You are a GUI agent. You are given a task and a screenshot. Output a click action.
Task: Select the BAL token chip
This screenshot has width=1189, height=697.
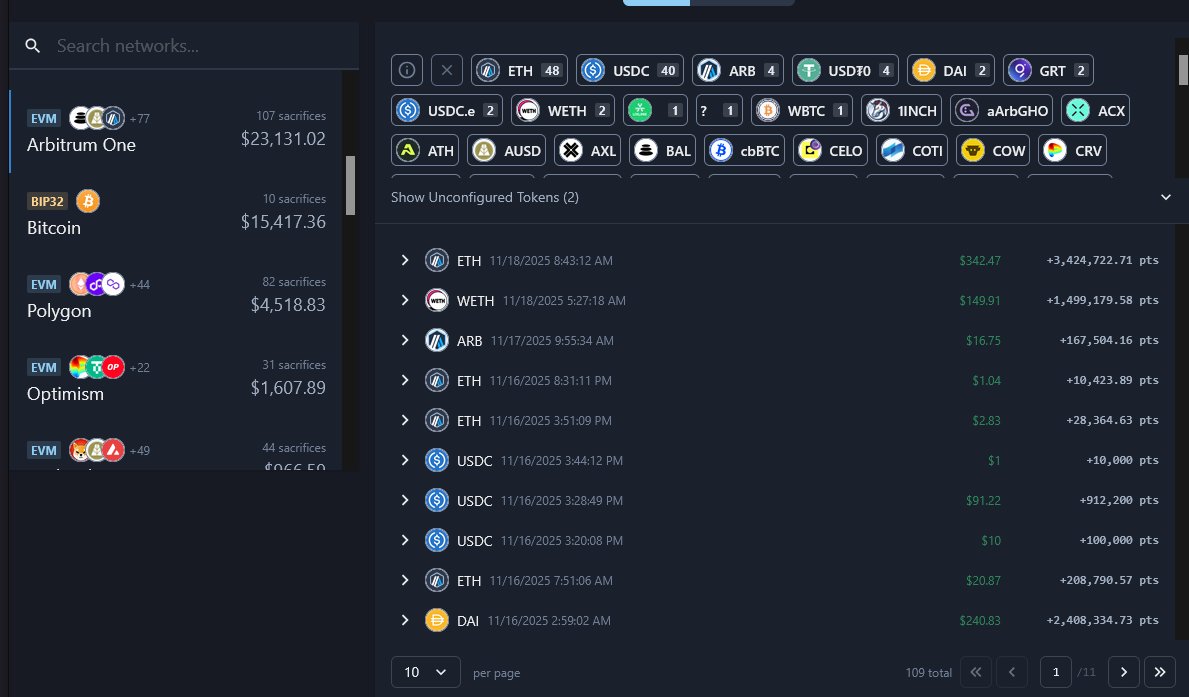[663, 150]
